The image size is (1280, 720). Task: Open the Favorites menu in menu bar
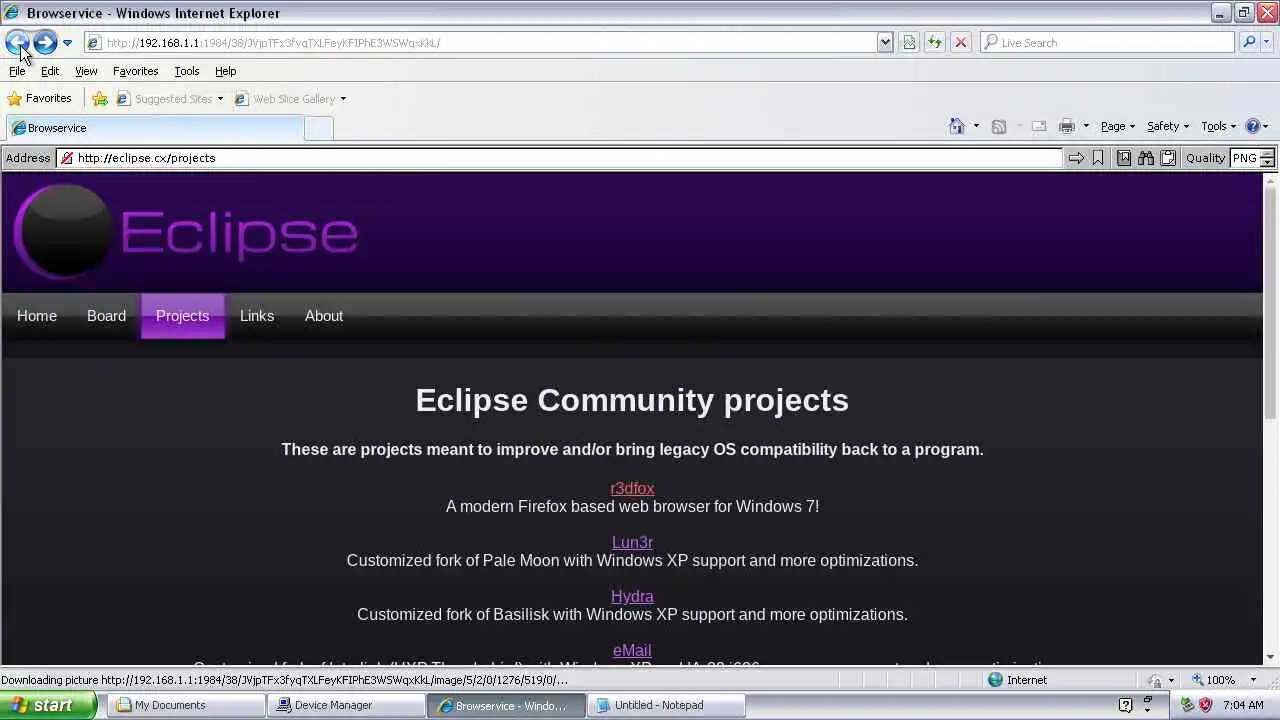tap(135, 71)
